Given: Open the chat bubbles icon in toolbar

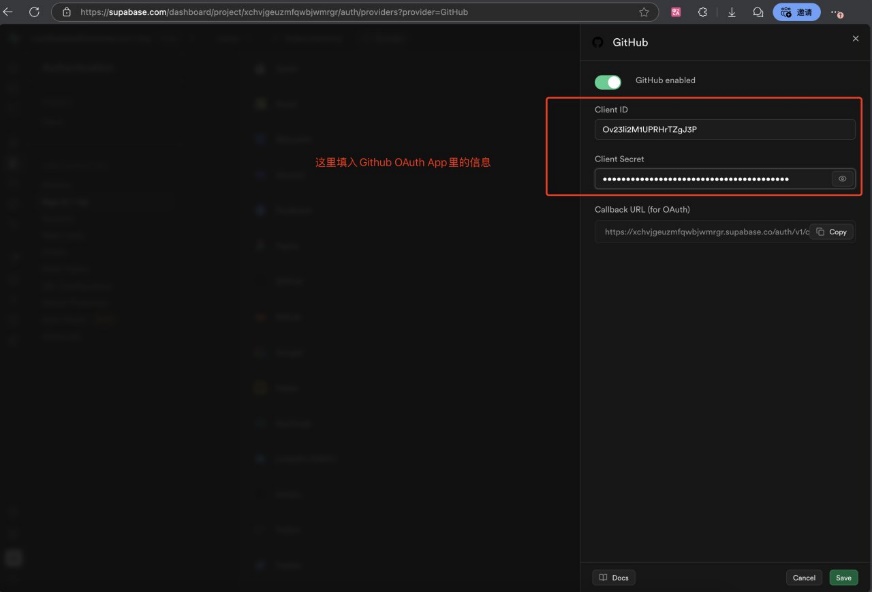Looking at the screenshot, I should click(x=758, y=12).
